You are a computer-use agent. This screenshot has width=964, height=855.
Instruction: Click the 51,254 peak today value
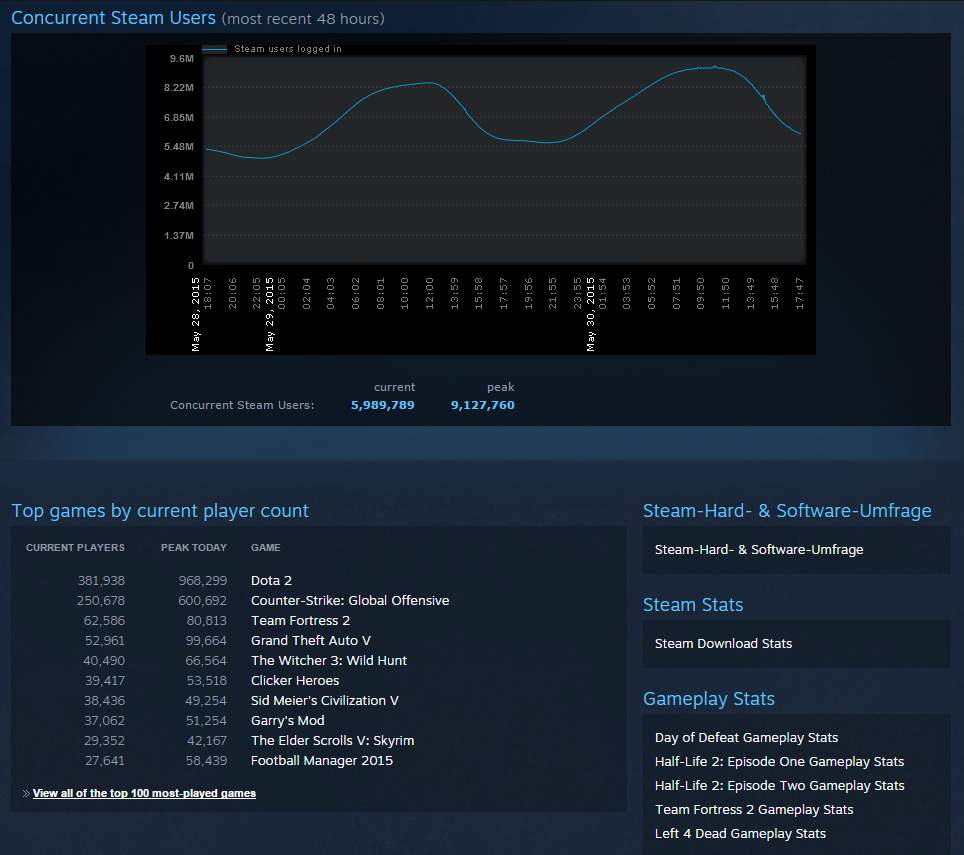pos(206,720)
